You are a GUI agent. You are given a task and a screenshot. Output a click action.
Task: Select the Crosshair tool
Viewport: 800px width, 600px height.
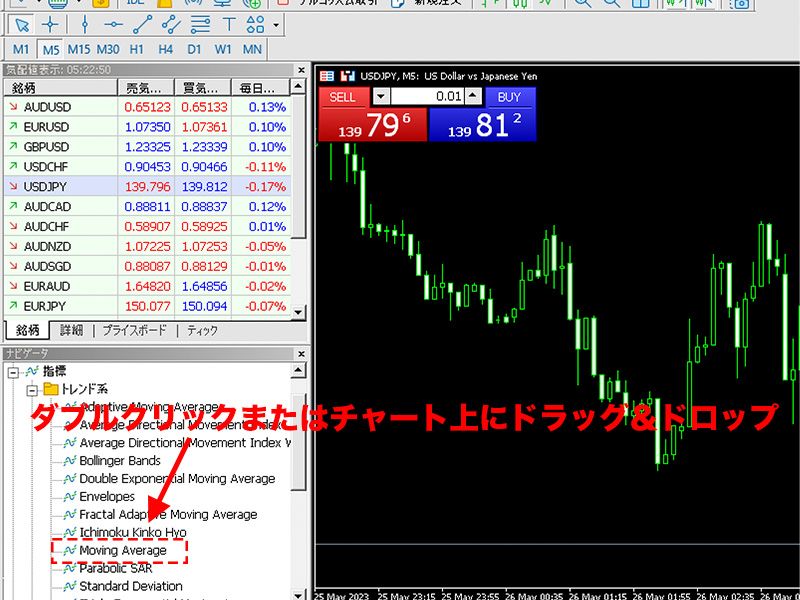(49, 25)
